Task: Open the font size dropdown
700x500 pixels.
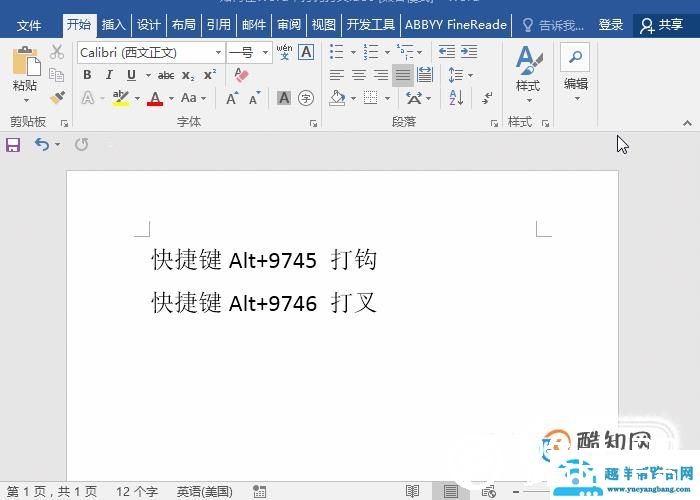Action: [265, 53]
